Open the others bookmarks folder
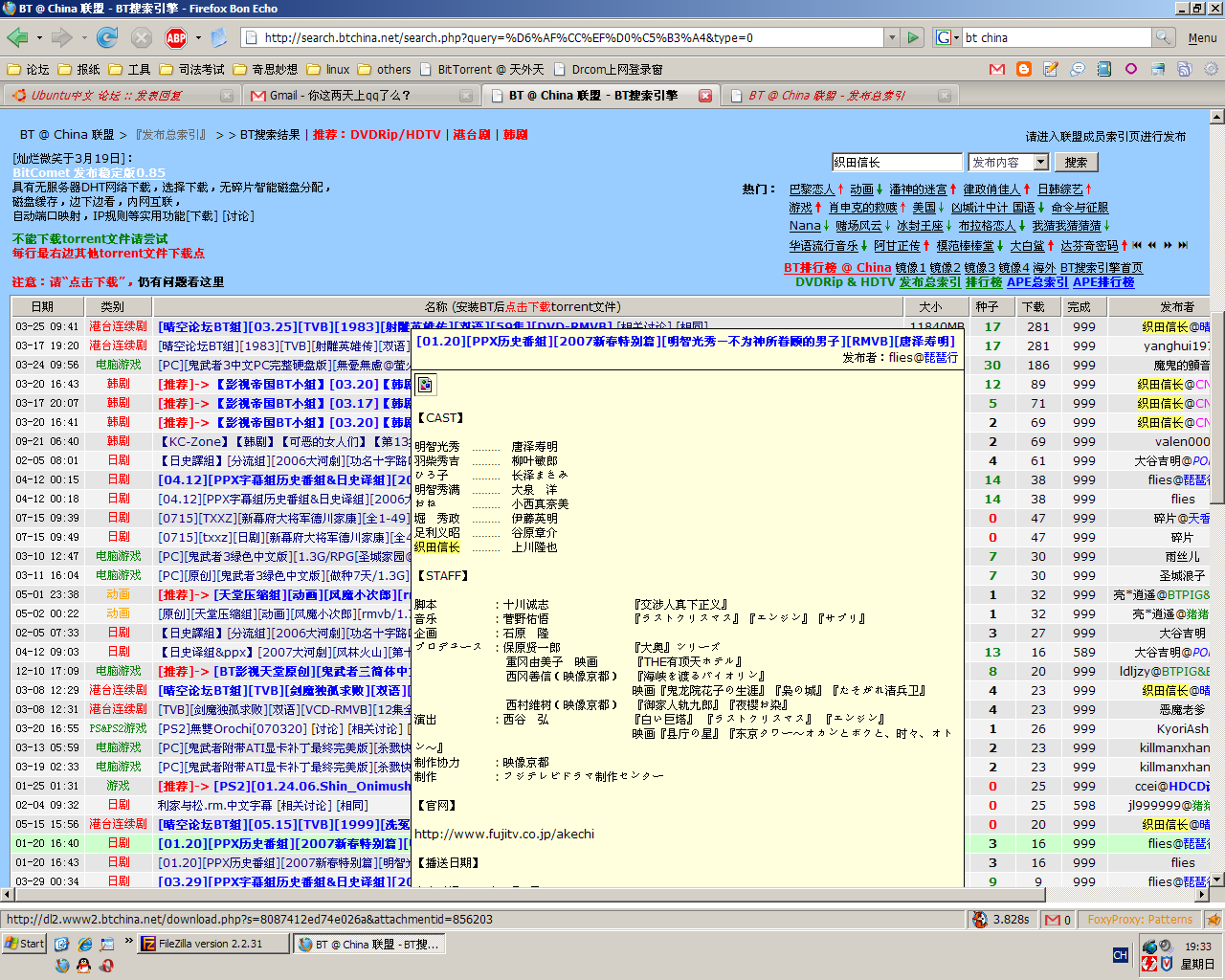The width and height of the screenshot is (1225, 980). (x=384, y=69)
